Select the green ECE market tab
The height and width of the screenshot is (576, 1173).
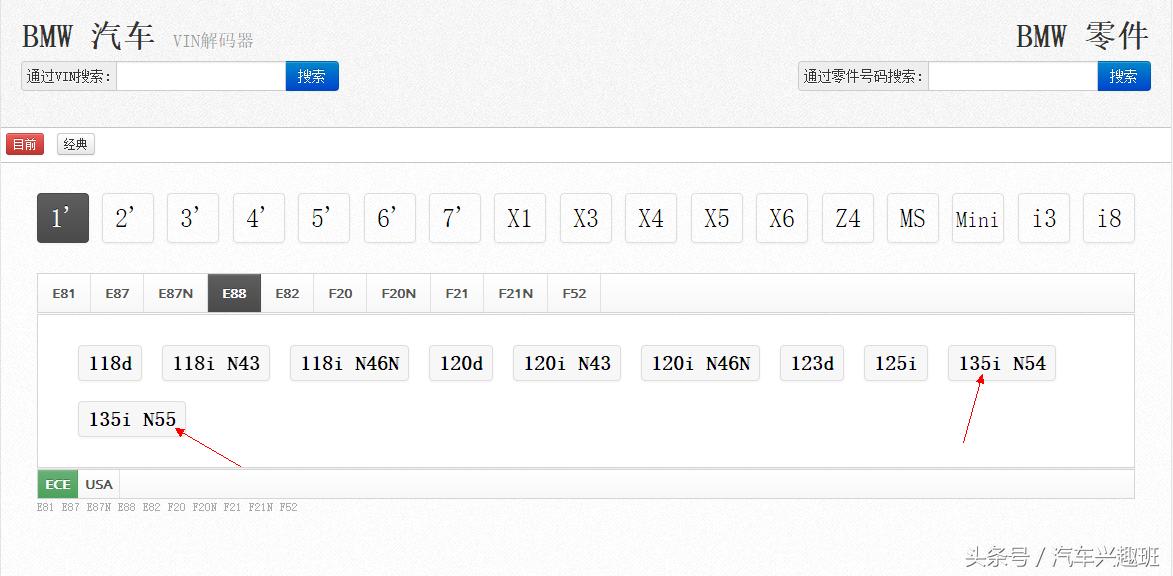coord(58,484)
